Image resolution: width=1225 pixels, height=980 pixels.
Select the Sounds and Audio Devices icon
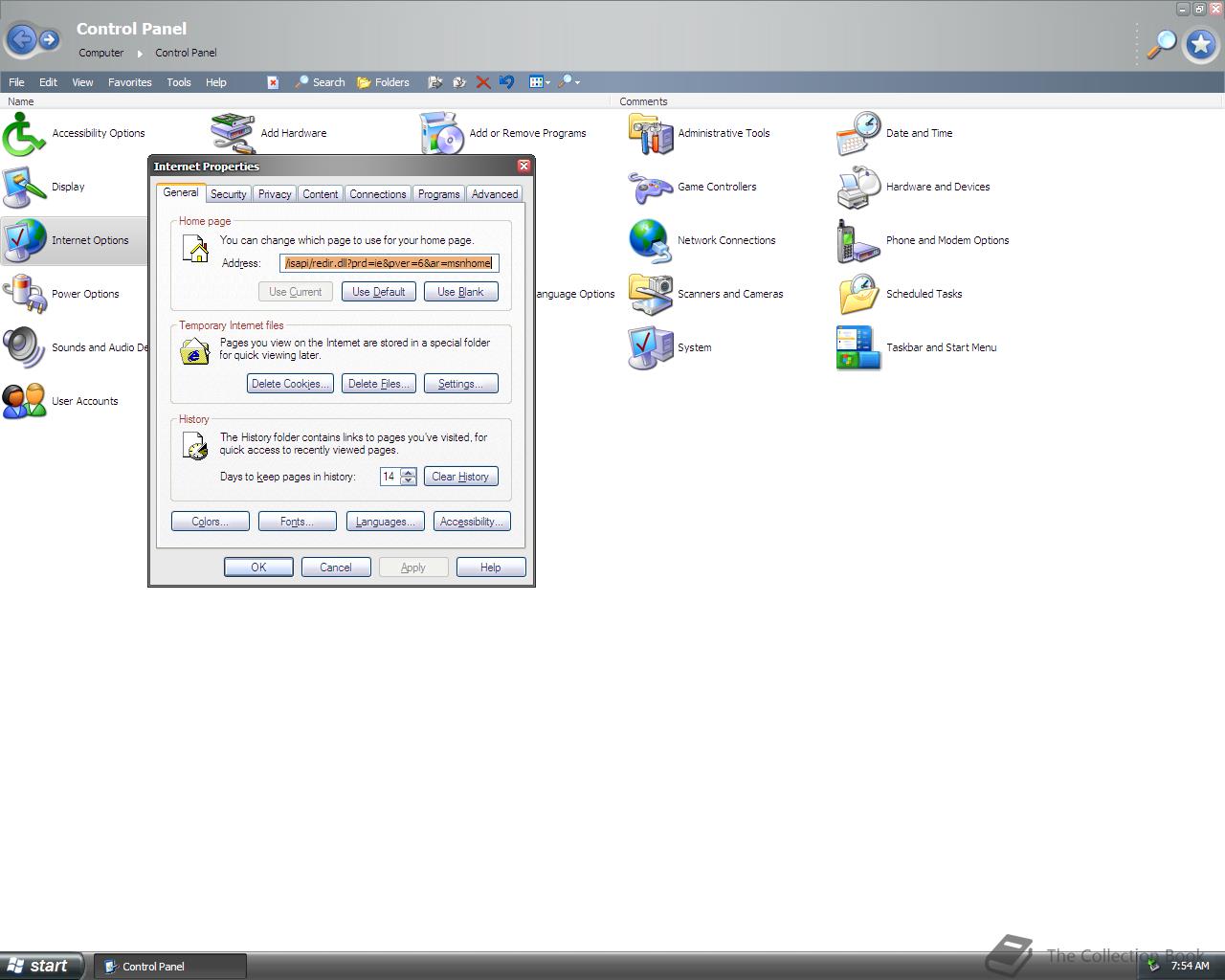[25, 347]
